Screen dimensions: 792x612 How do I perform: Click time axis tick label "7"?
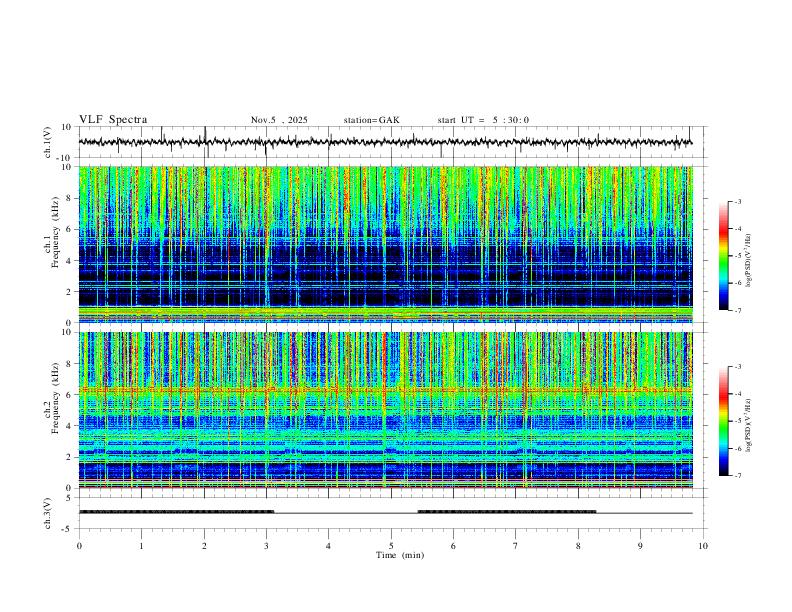pos(516,546)
